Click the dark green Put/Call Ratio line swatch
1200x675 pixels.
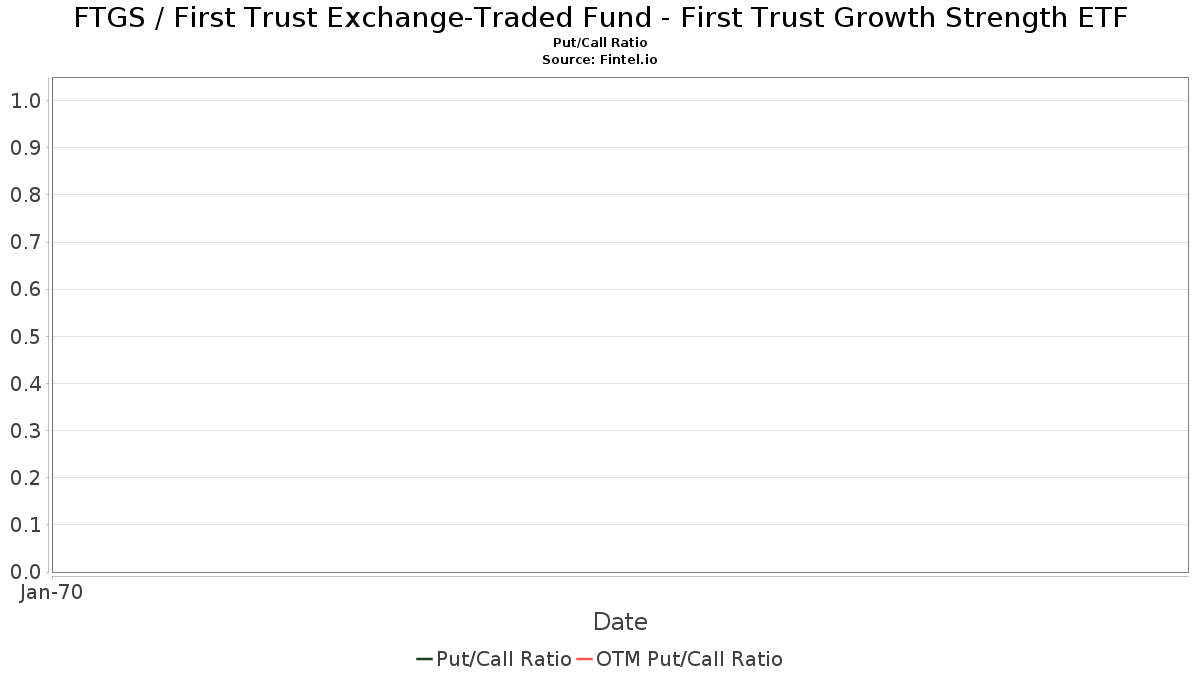(x=424, y=659)
